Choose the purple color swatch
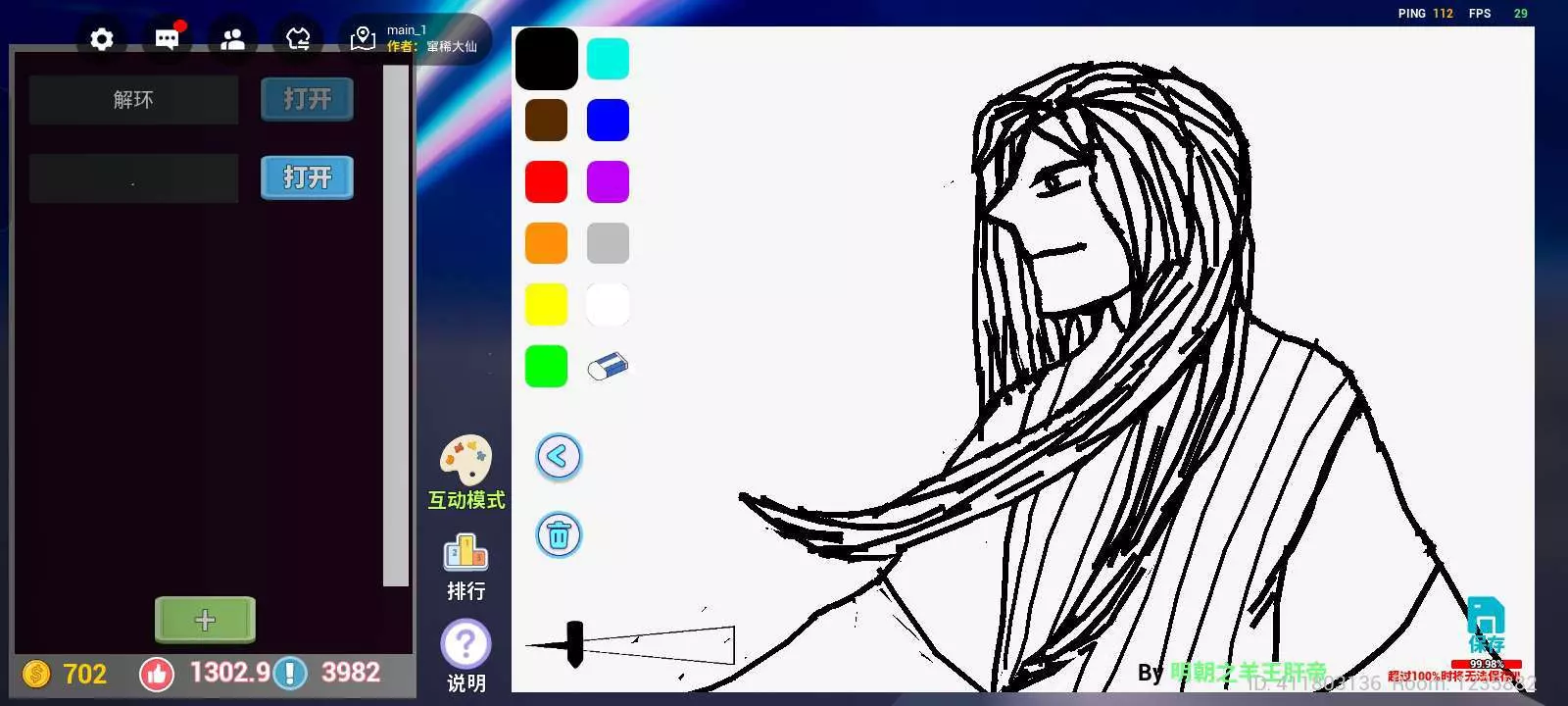The width and height of the screenshot is (1568, 706). [608, 182]
